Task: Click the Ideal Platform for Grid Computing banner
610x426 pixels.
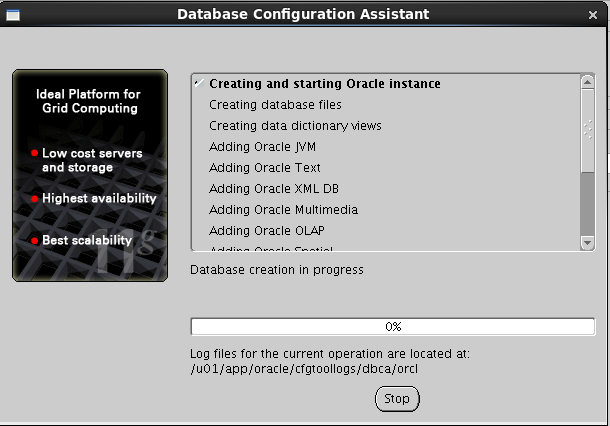Action: point(90,175)
